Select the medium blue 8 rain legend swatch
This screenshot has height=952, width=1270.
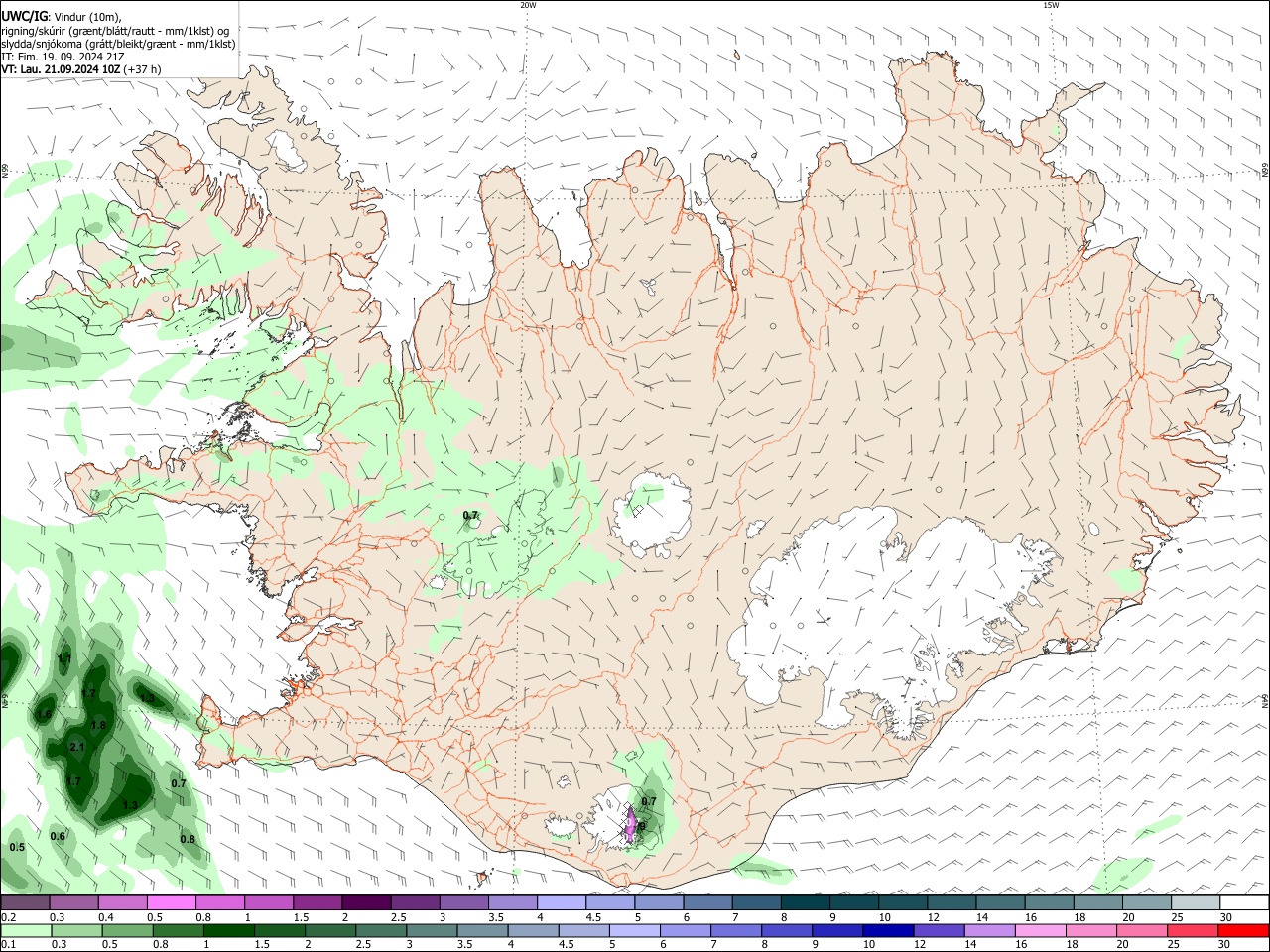pyautogui.click(x=787, y=930)
